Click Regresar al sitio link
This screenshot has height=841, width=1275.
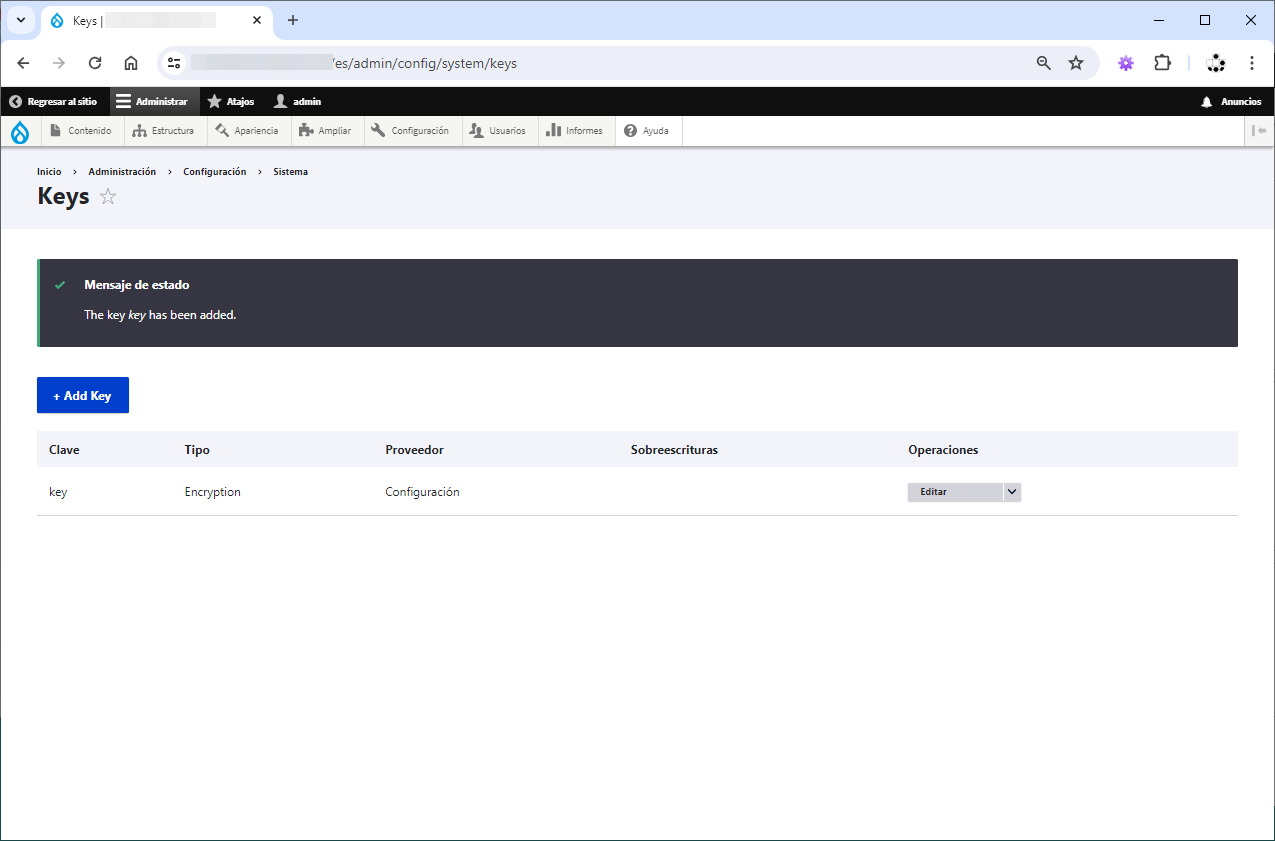point(54,102)
